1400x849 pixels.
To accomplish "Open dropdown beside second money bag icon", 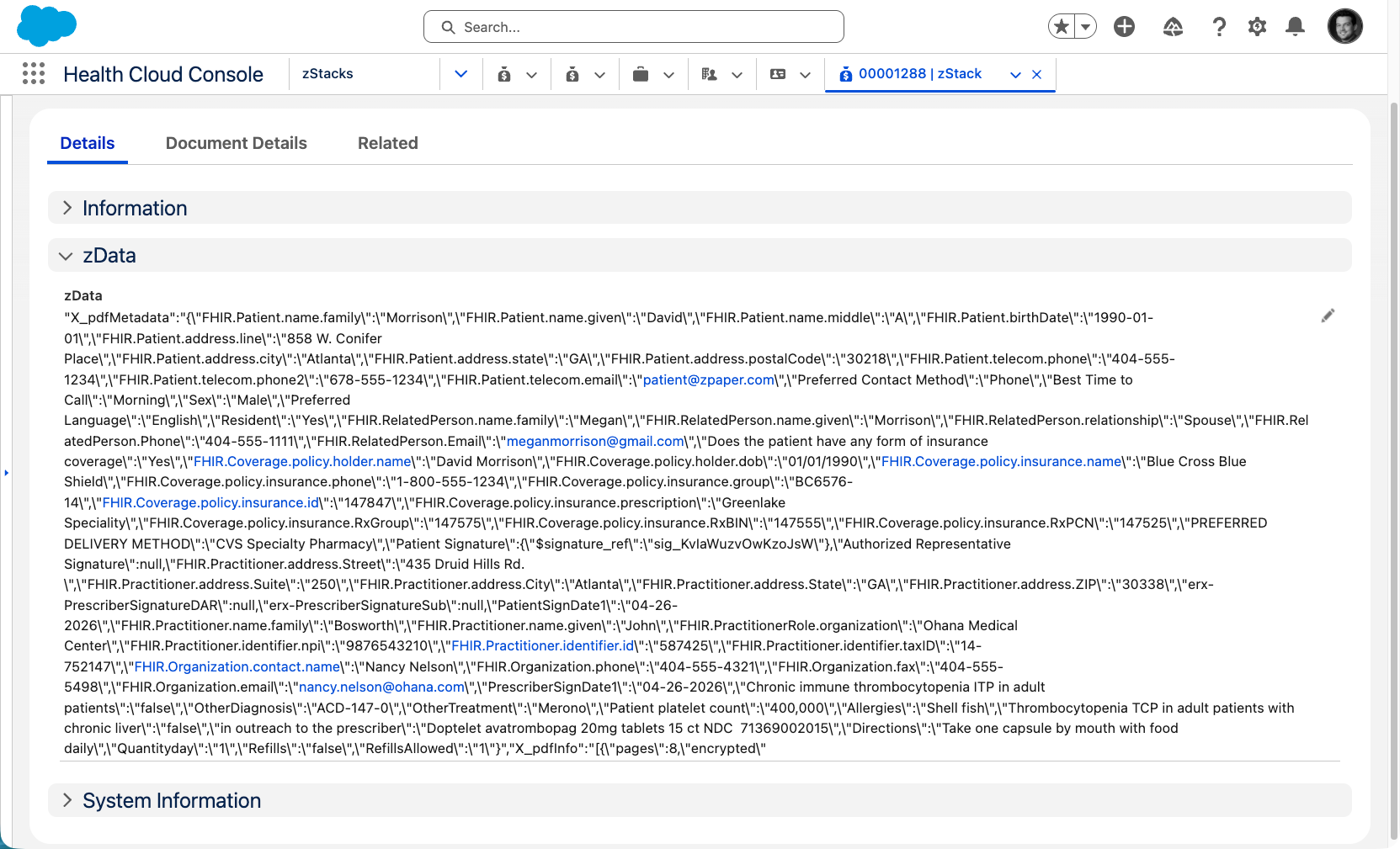I will point(600,75).
